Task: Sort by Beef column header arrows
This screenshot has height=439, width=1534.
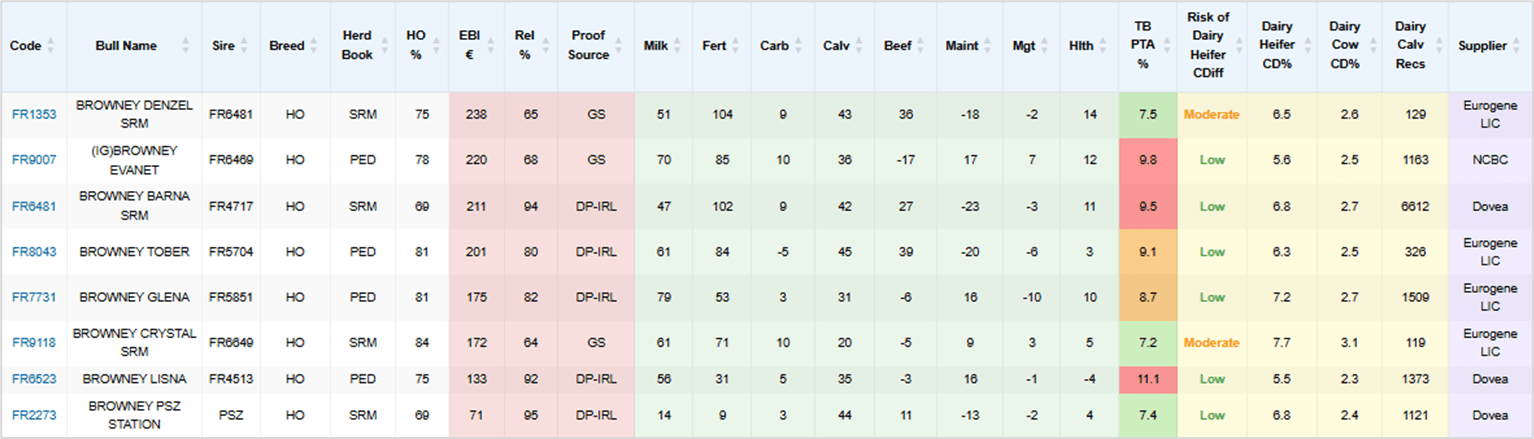Action: click(x=921, y=46)
